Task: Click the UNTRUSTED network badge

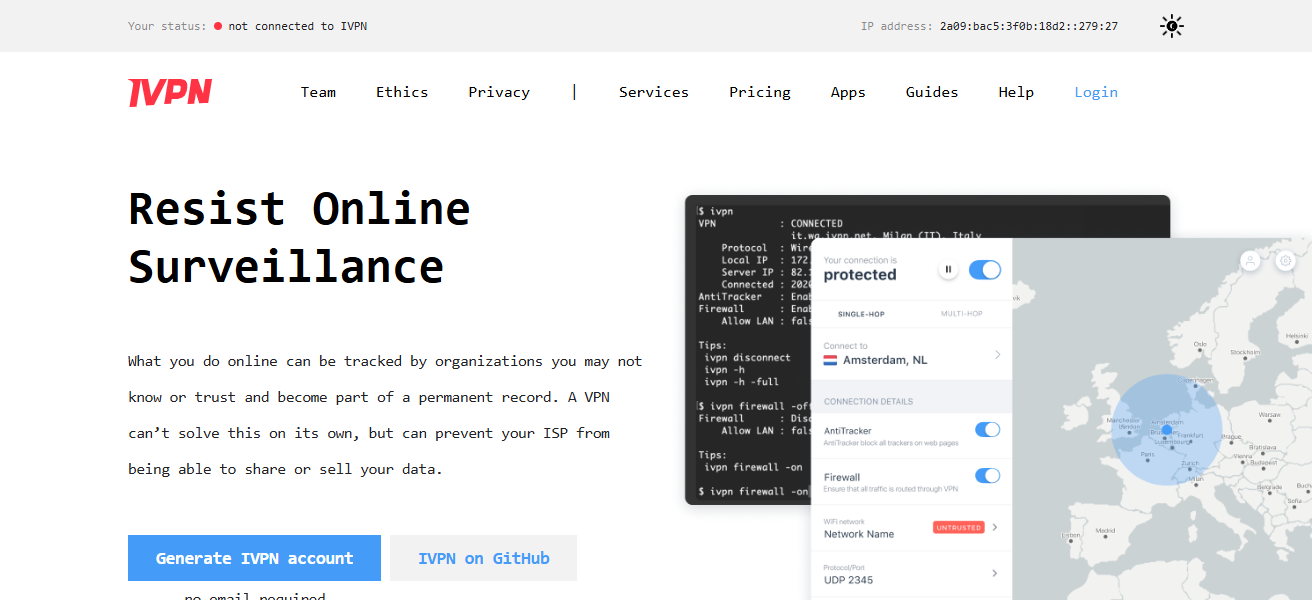Action: tap(958, 527)
